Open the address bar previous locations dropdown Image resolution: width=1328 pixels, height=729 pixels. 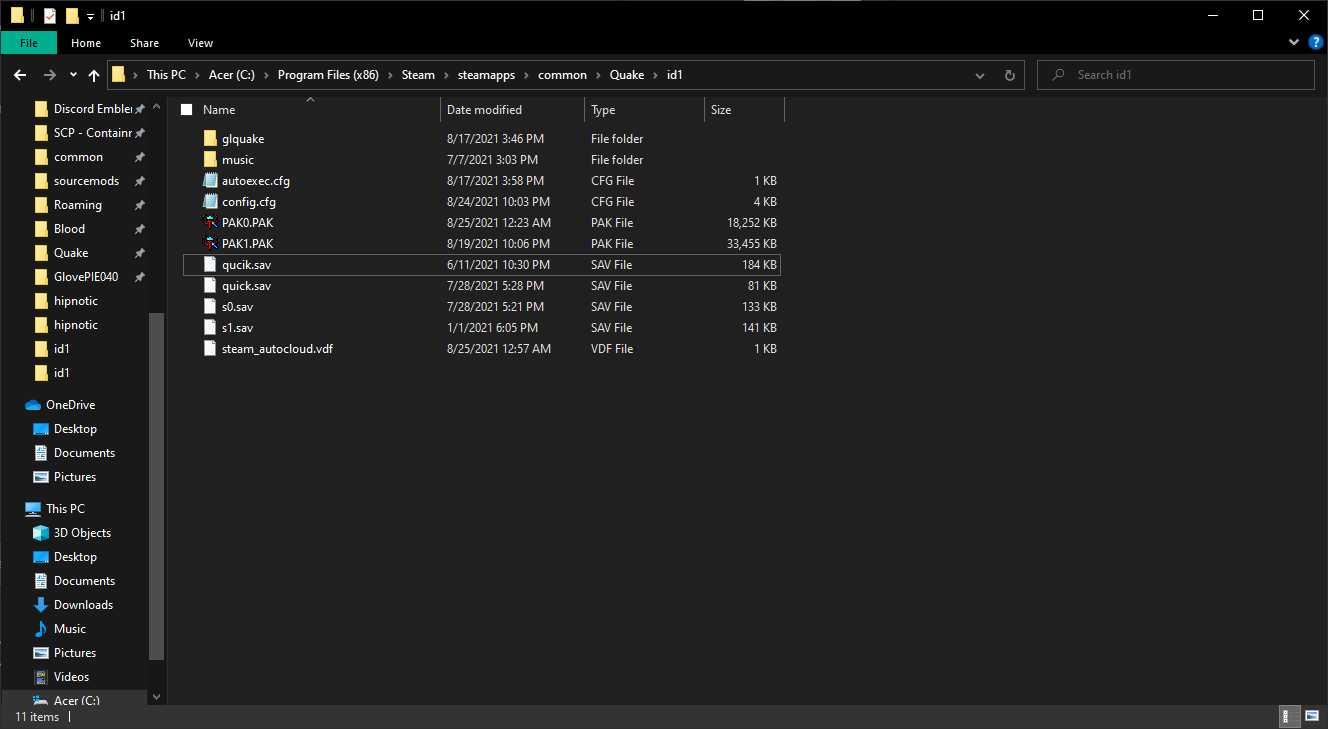pyautogui.click(x=978, y=75)
